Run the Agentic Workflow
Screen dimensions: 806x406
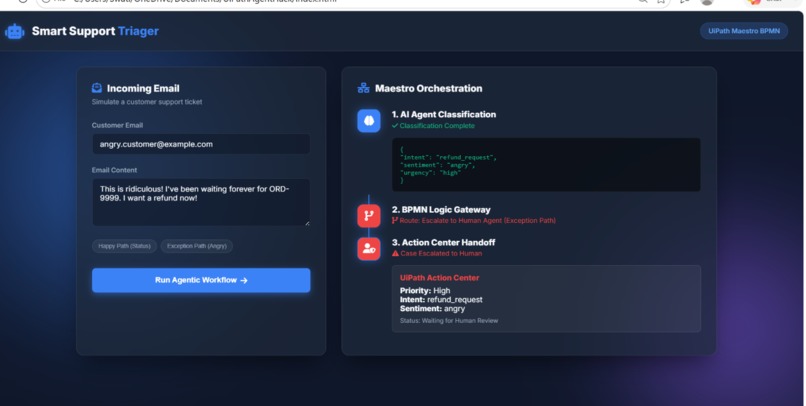coord(201,280)
